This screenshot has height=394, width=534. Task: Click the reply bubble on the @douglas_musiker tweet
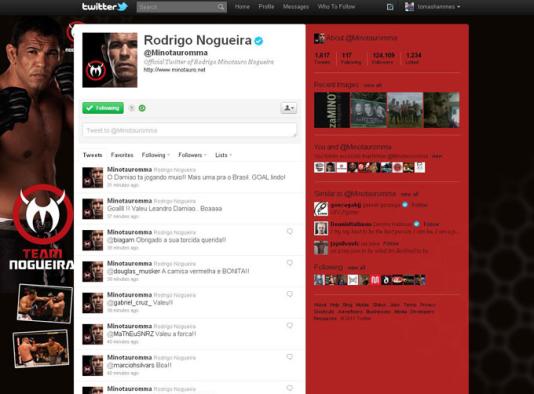click(289, 263)
